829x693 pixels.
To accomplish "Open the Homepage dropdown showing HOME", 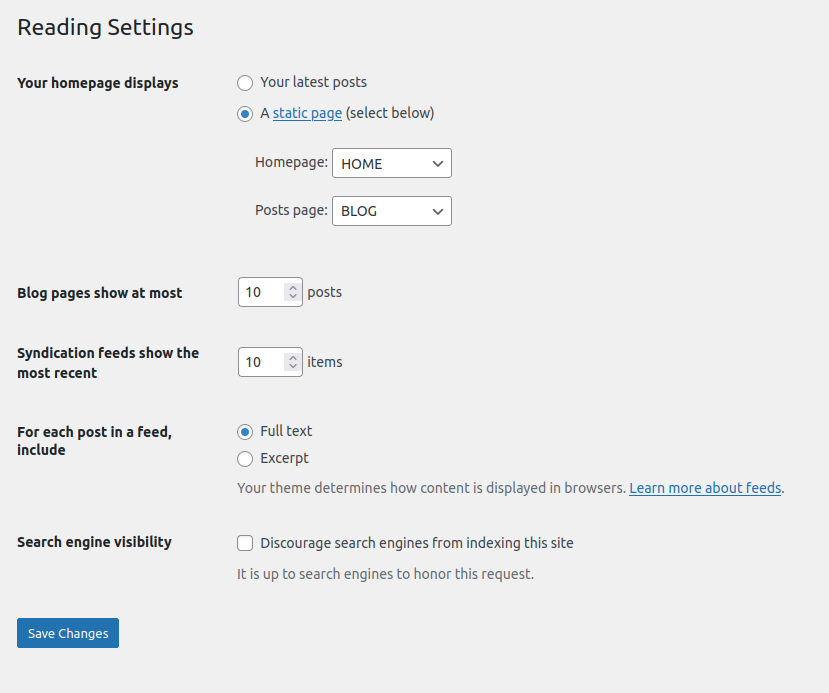I will click(392, 163).
